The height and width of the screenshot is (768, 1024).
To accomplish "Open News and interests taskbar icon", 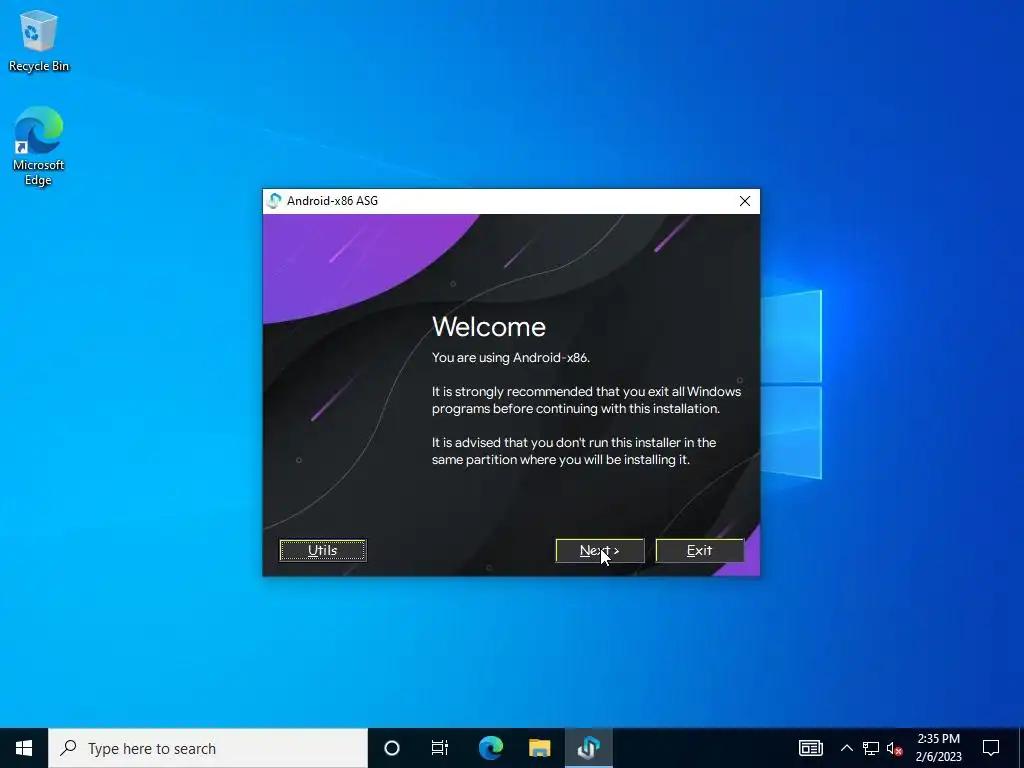I will point(810,748).
